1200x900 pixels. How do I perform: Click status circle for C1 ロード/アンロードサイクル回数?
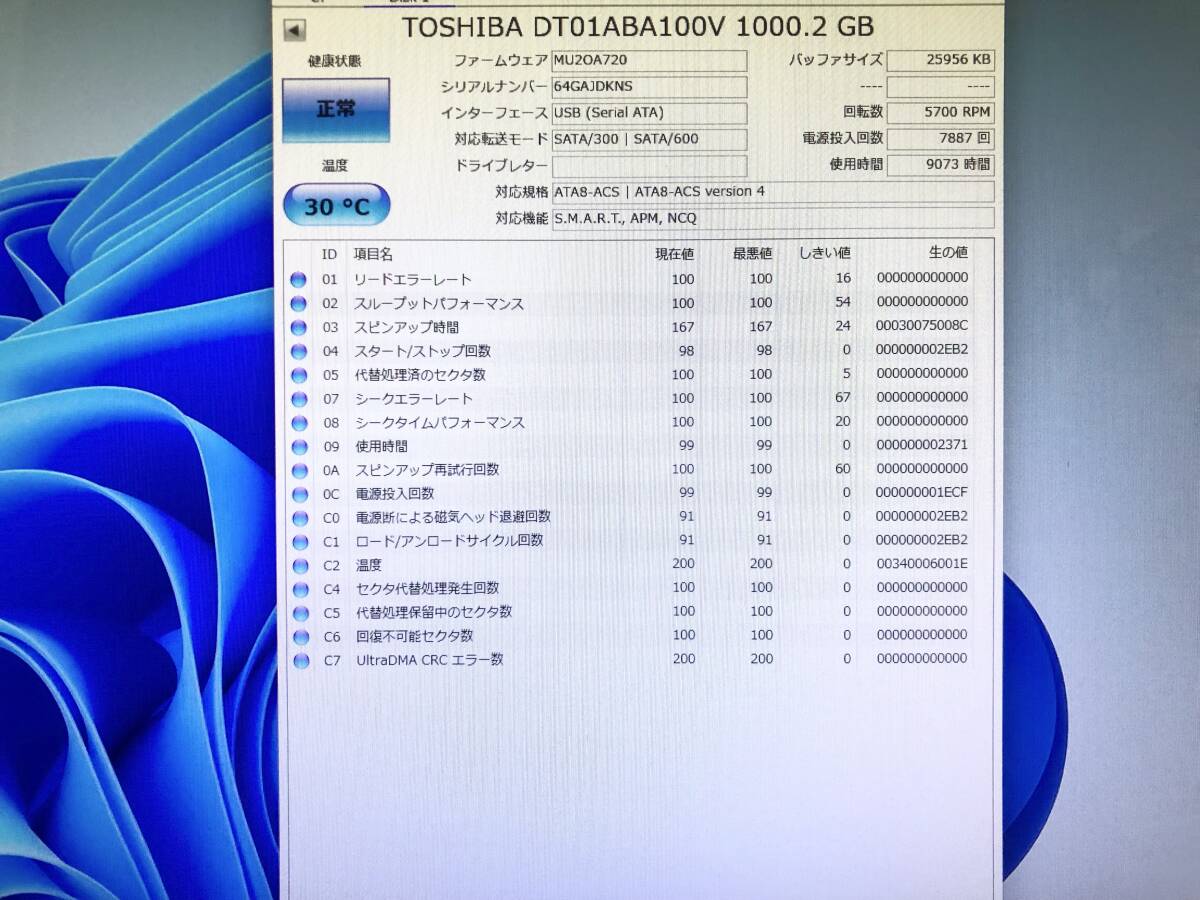coord(299,541)
